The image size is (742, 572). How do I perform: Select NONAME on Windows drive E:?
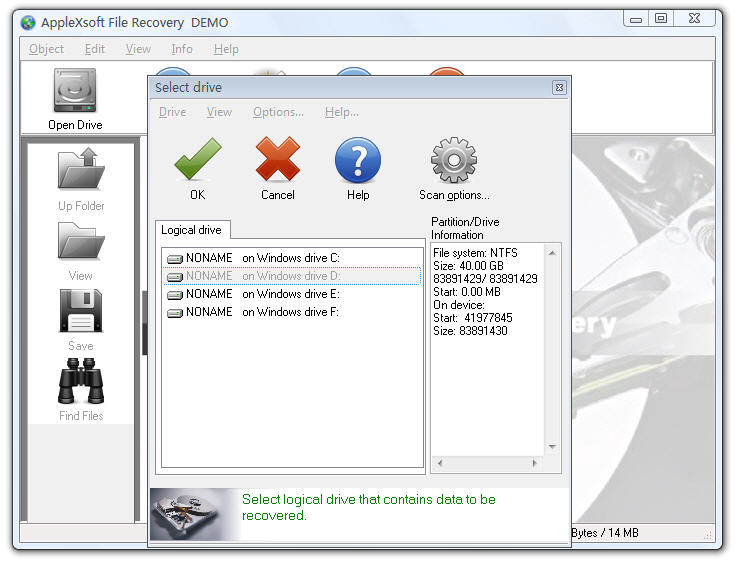[292, 294]
